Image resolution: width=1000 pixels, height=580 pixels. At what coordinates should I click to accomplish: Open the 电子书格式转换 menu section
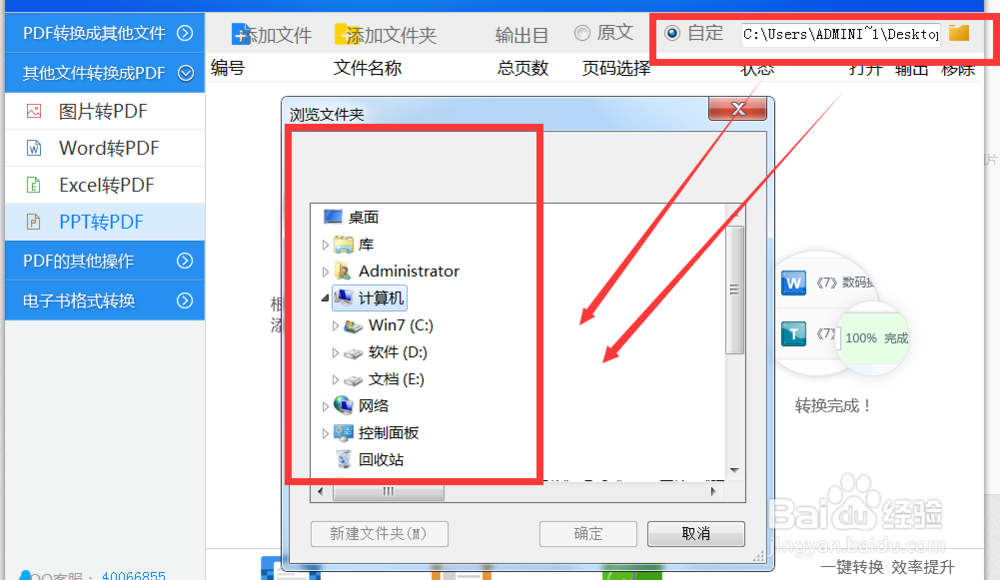click(x=105, y=301)
